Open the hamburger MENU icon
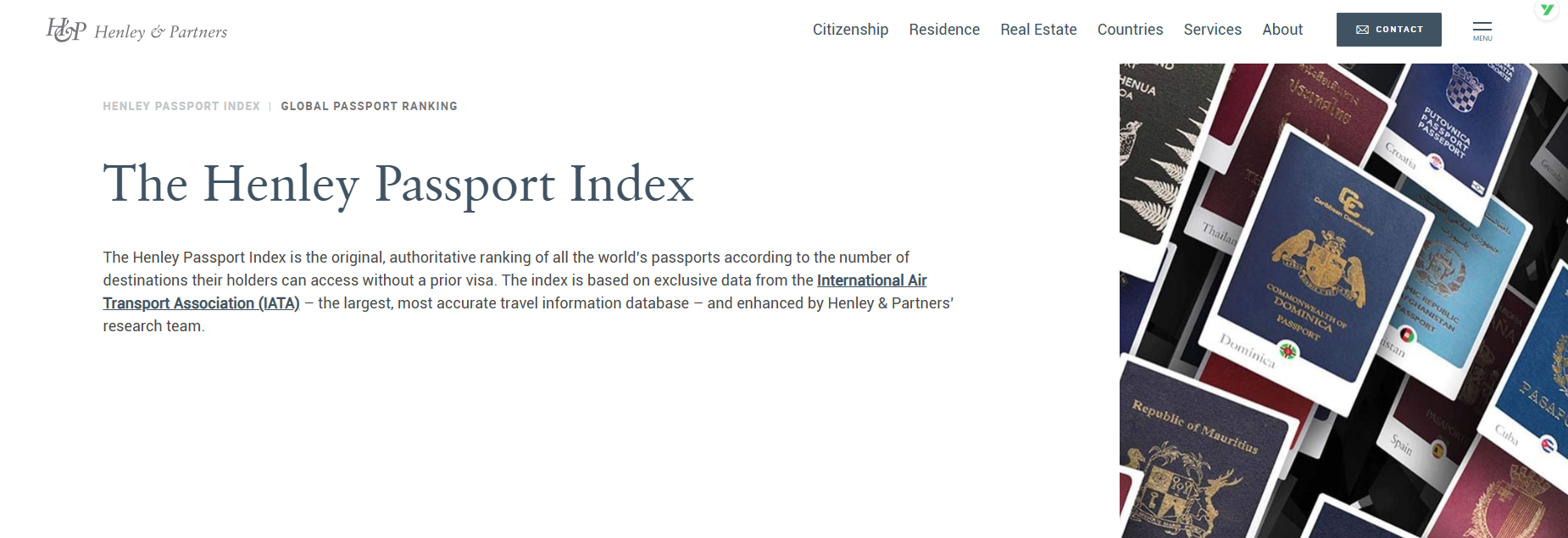The width and height of the screenshot is (1568, 538). (1482, 31)
